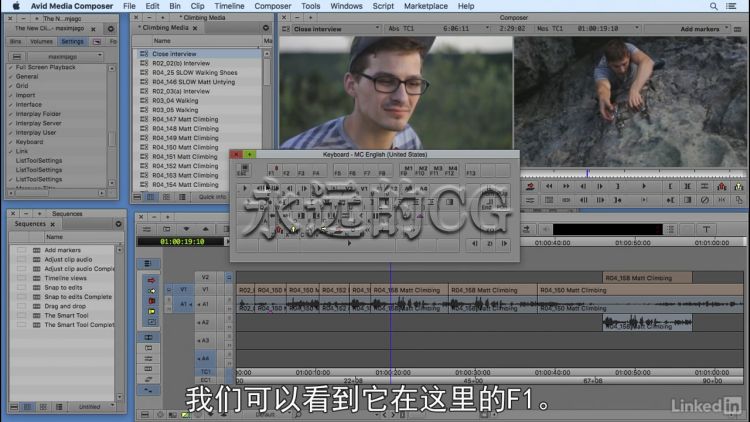
Task: Select red Lift/Overwrite segment arrow in Smart Tool
Action: 151,280
